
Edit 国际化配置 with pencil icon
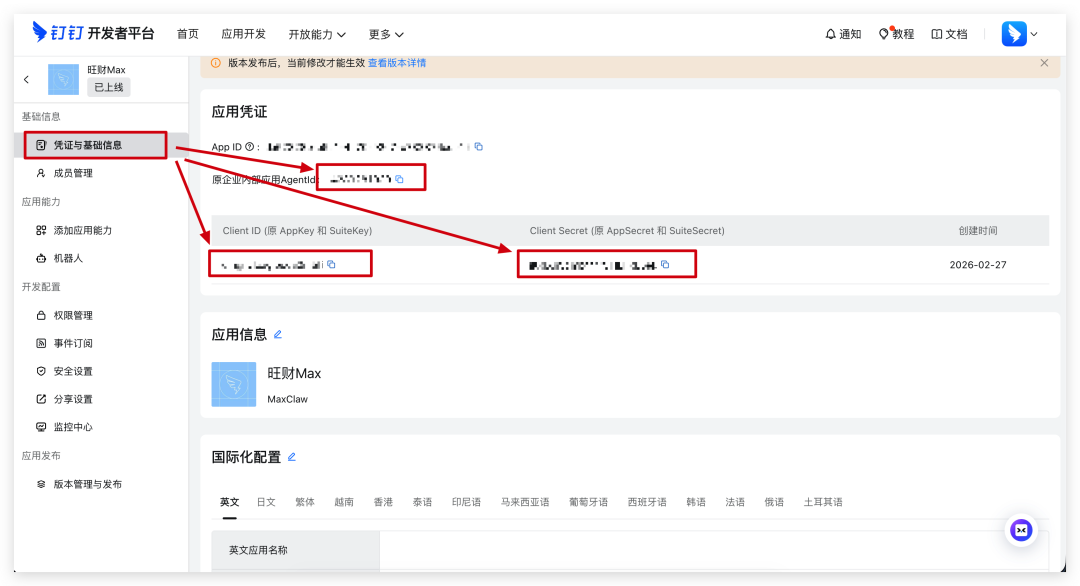(x=292, y=457)
